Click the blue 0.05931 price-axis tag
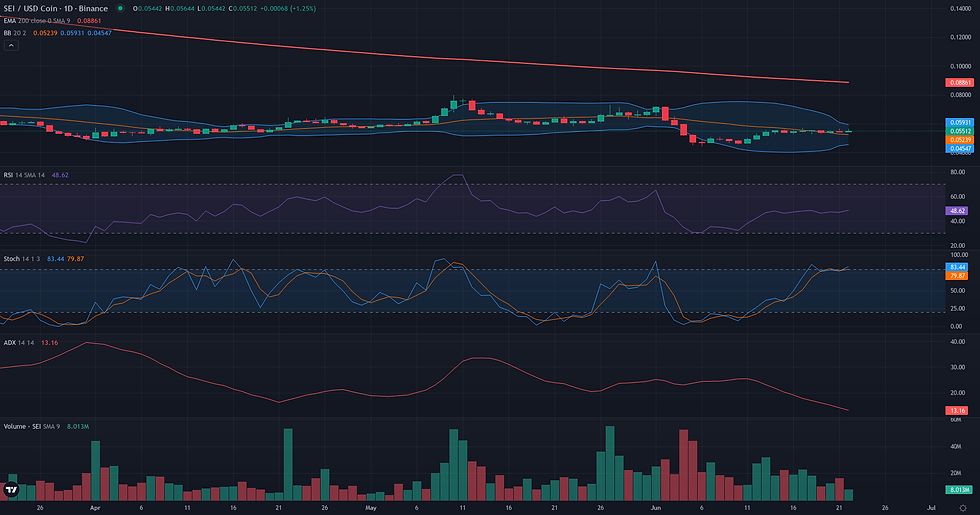Viewport: 980px width, 515px height. coord(959,122)
